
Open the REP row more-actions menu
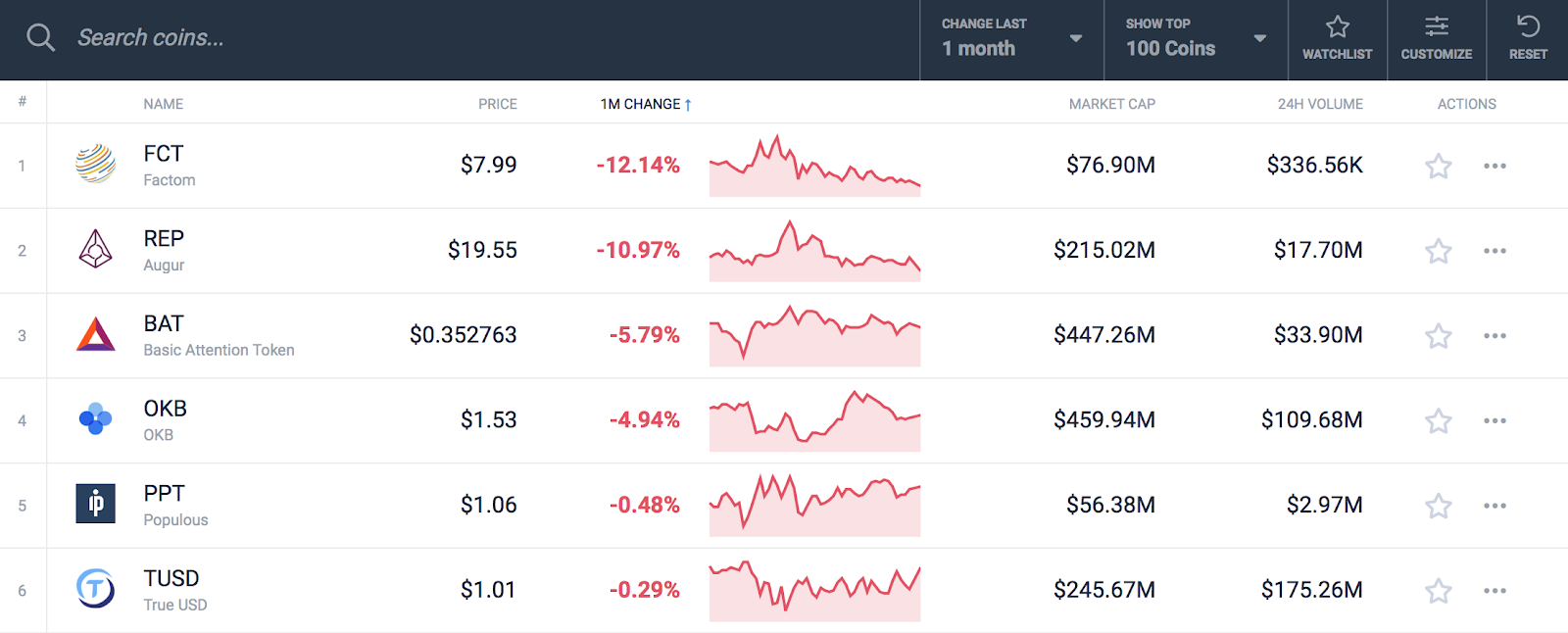click(1494, 251)
